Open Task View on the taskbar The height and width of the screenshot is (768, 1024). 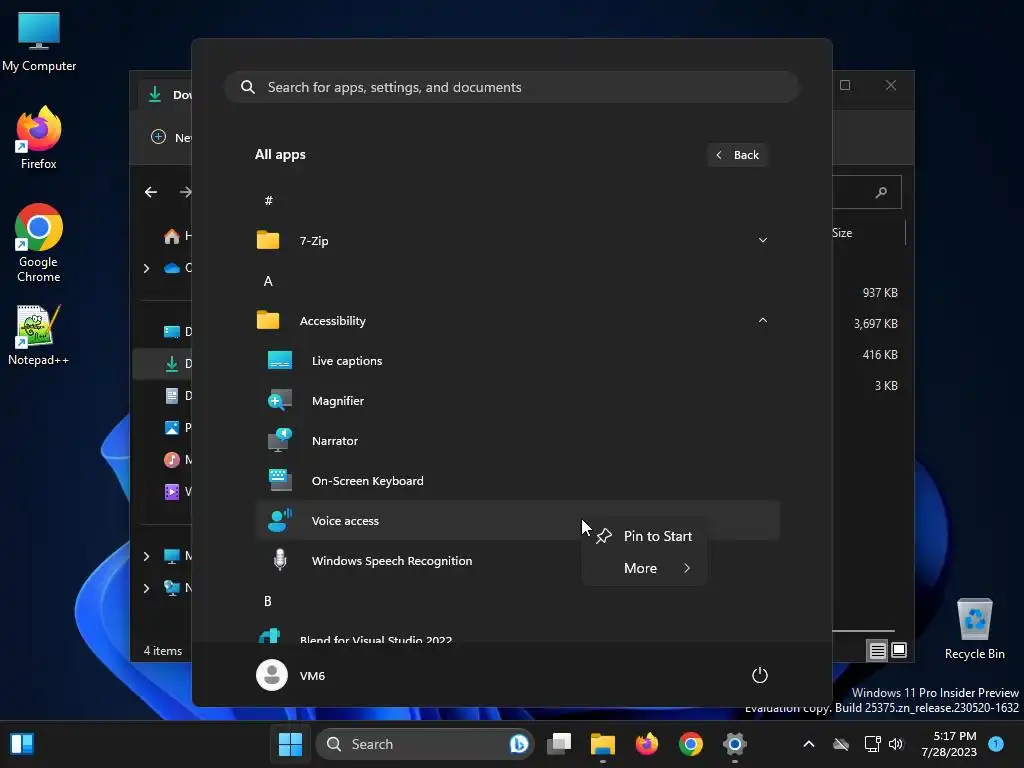pyautogui.click(x=559, y=744)
